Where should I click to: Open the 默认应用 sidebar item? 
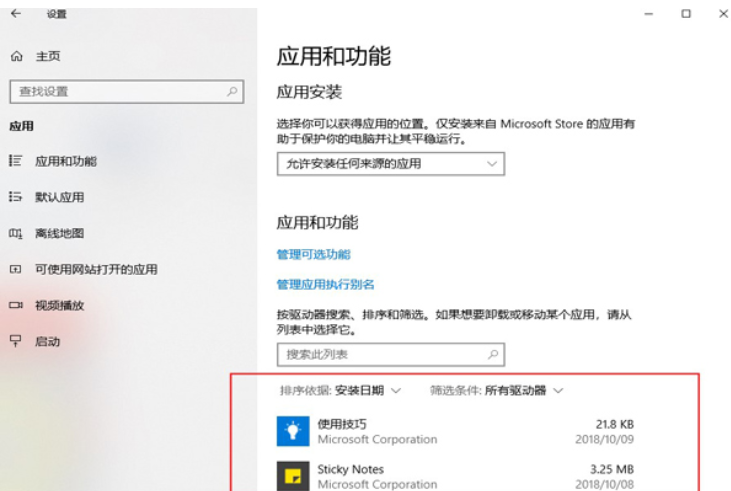(x=60, y=197)
